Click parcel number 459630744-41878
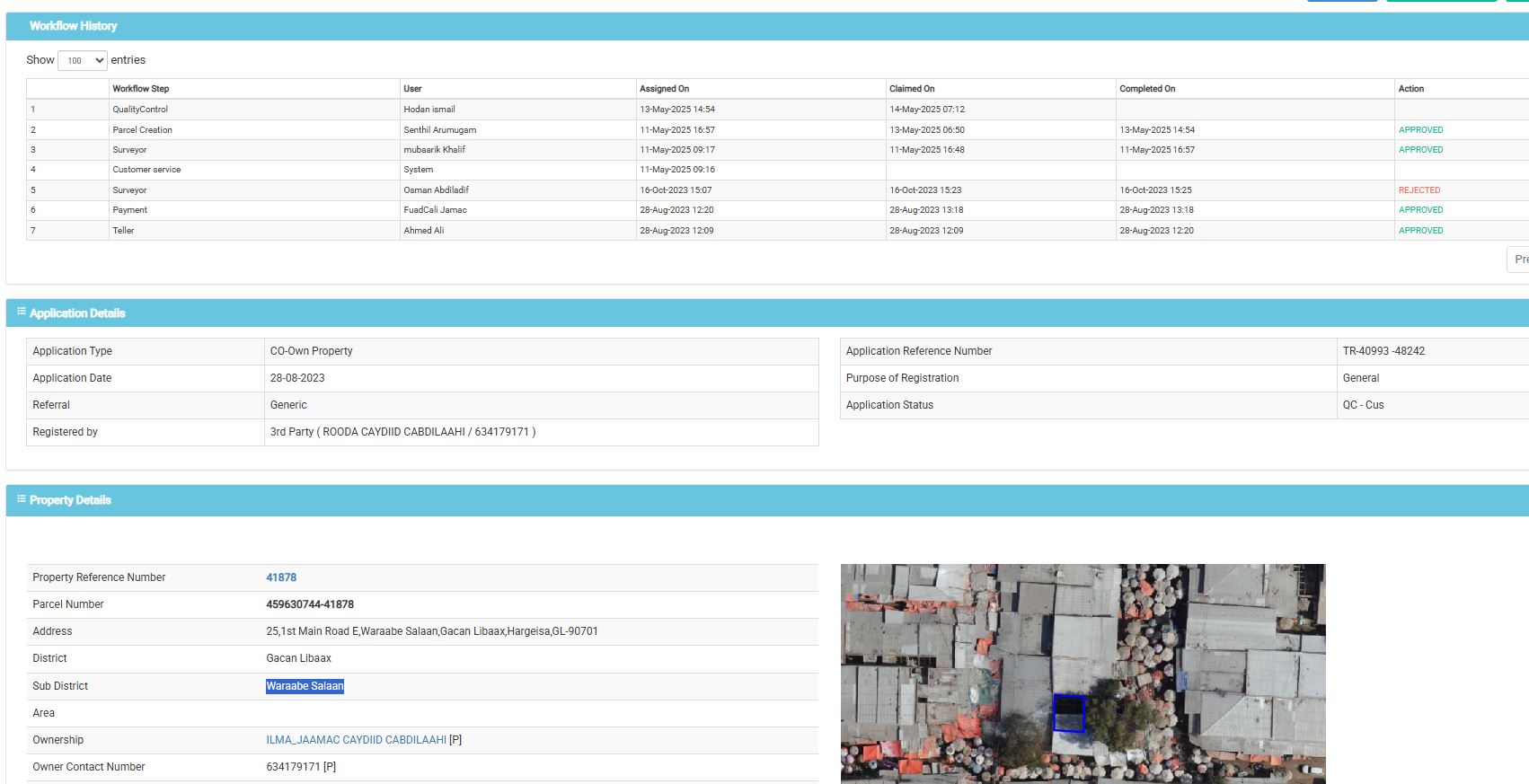The width and height of the screenshot is (1529, 784). click(x=310, y=604)
